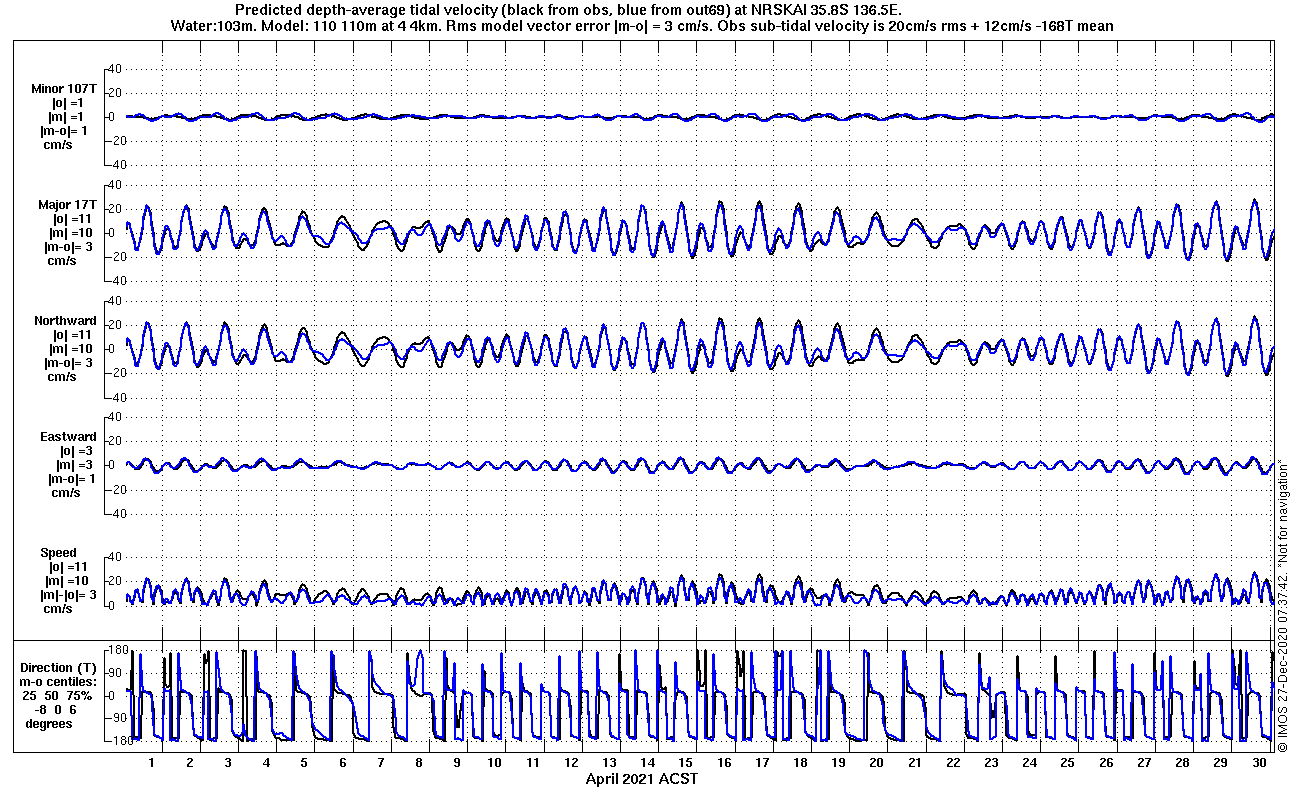The image size is (1300, 800).
Task: Click day '10' on the date axis
Action: coord(494,763)
